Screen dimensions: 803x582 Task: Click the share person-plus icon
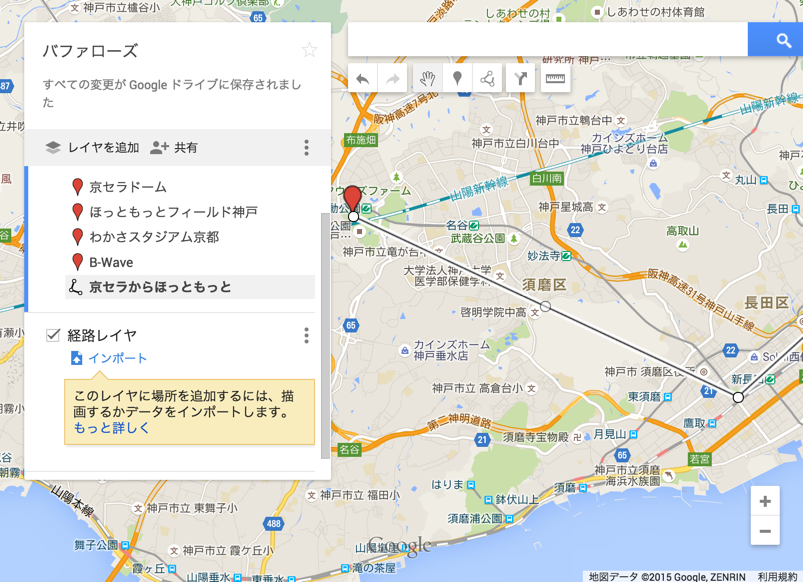(x=159, y=148)
